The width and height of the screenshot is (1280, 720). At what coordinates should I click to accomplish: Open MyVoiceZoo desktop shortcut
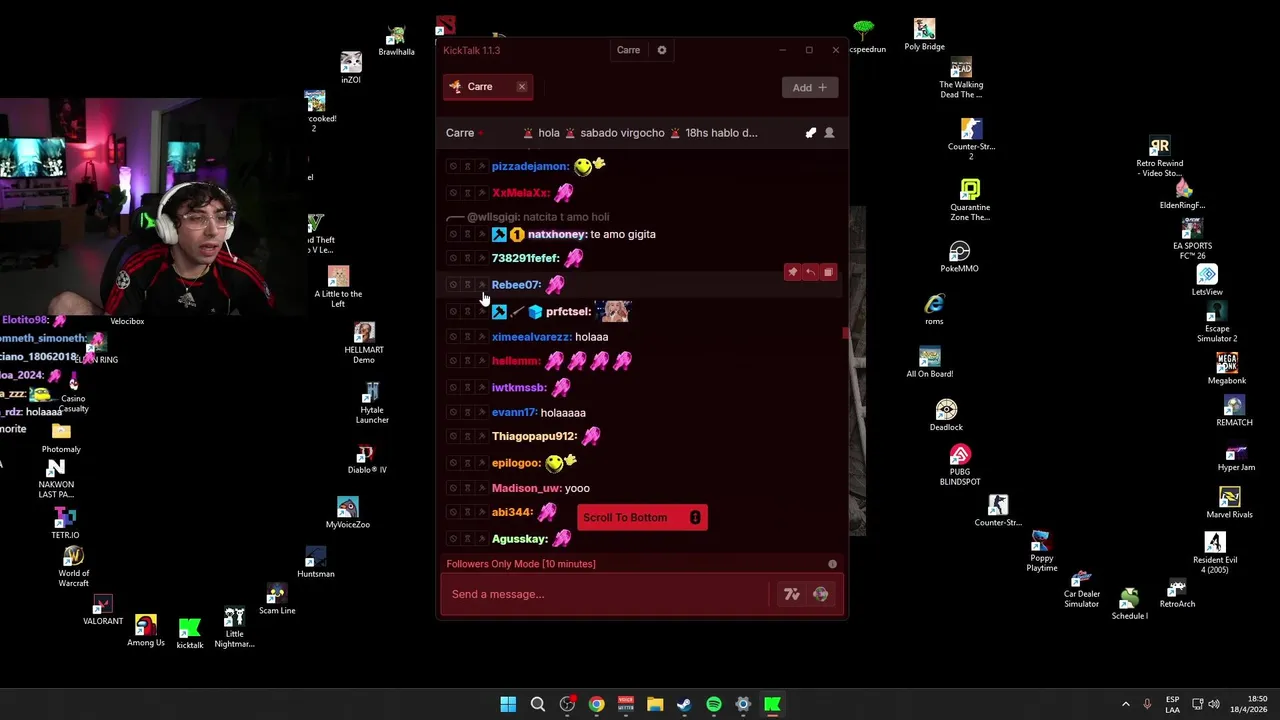pyautogui.click(x=348, y=513)
